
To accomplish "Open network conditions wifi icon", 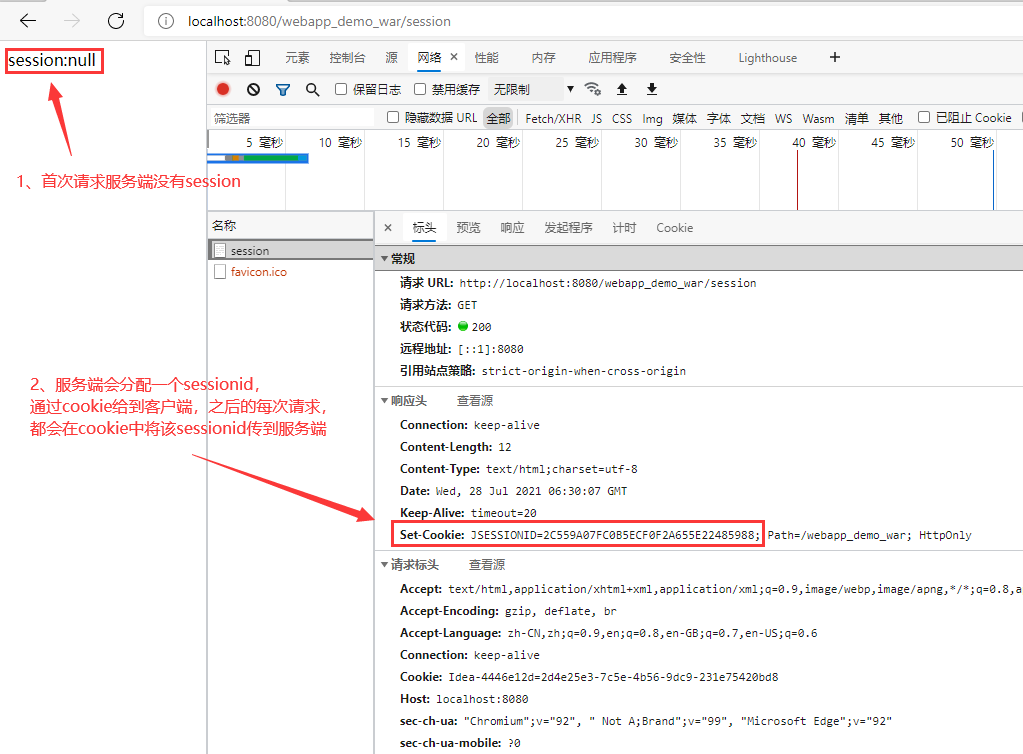I will click(593, 89).
